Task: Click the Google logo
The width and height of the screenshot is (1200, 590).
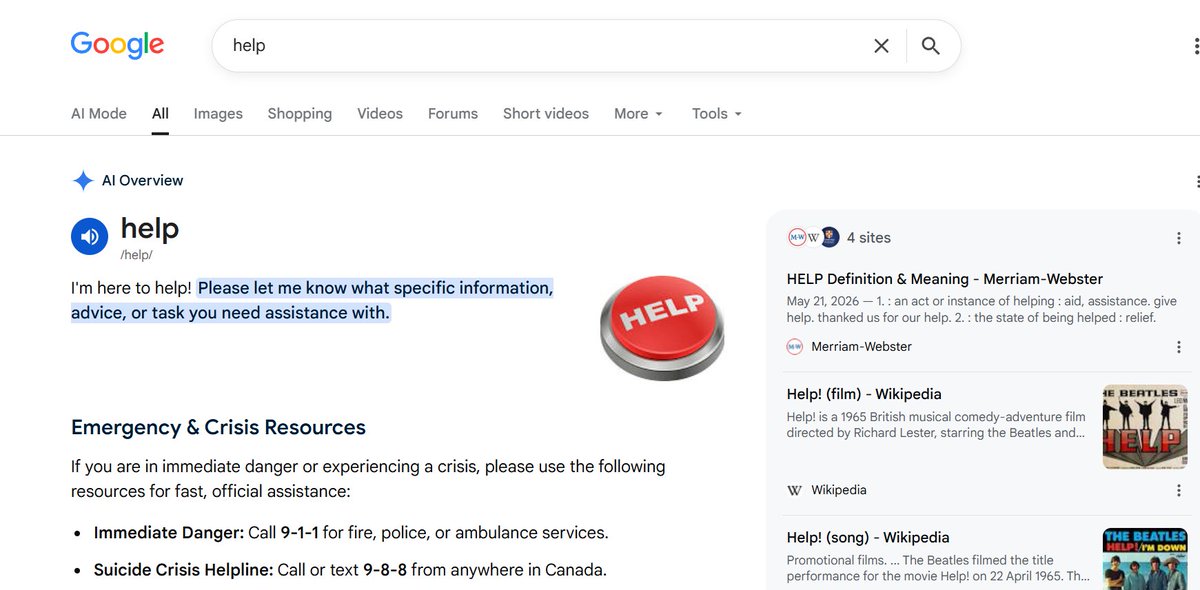Action: tap(117, 45)
